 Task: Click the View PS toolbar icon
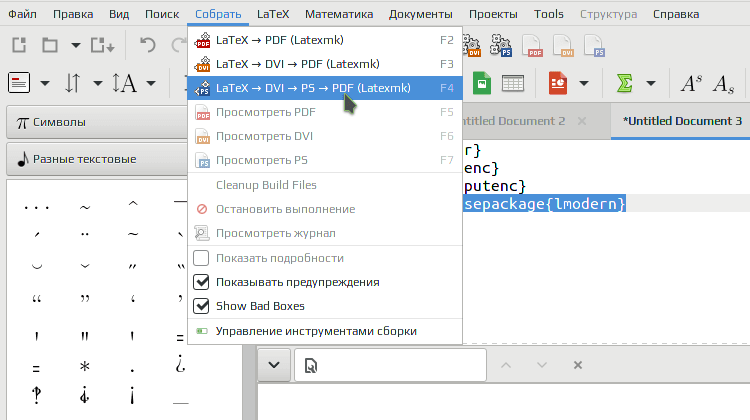(595, 46)
